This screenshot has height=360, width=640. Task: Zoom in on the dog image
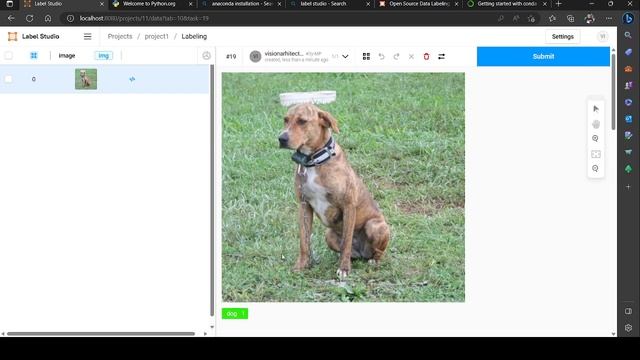coord(596,139)
